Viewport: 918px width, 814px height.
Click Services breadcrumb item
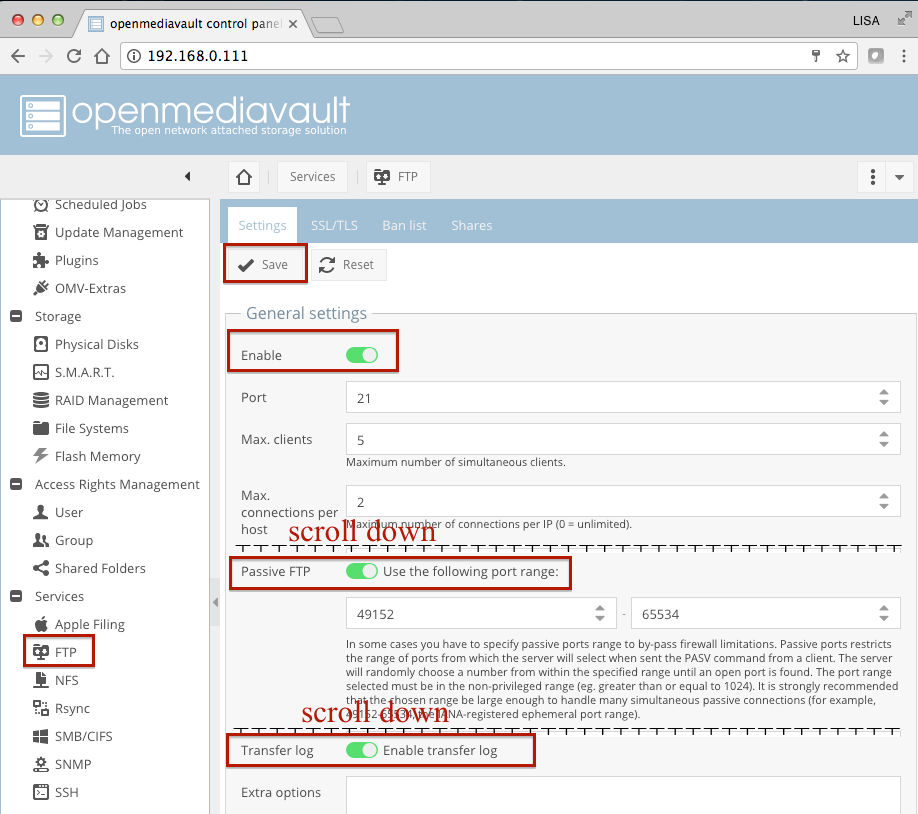313,177
